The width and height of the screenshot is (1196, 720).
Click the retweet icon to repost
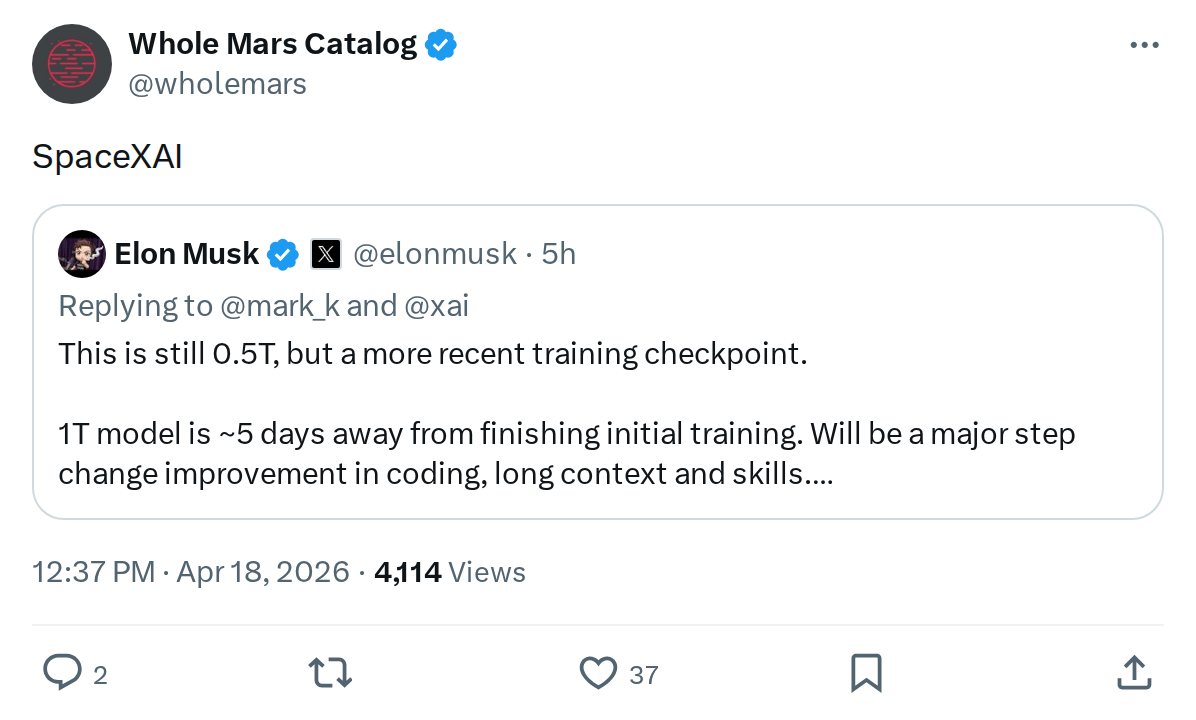(329, 674)
